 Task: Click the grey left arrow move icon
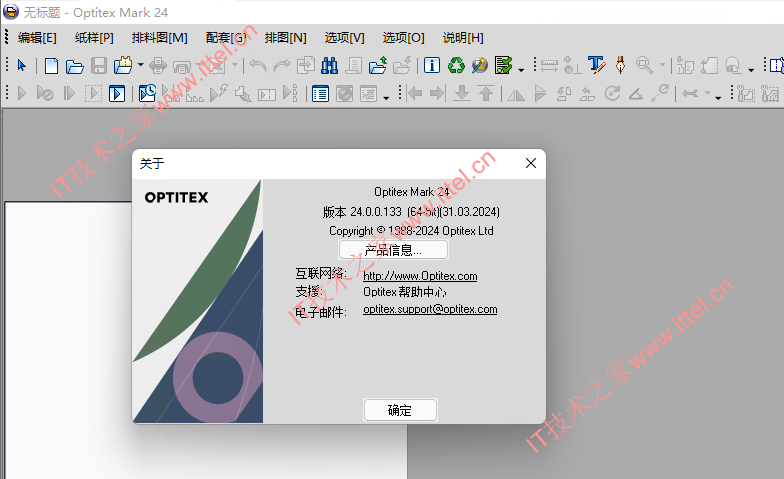(414, 93)
